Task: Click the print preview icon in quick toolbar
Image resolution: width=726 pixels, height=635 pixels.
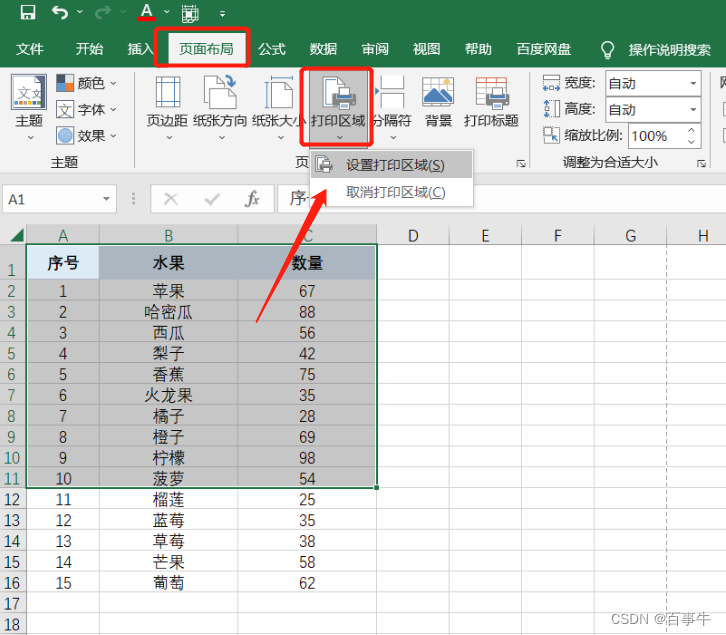Action: pos(190,13)
